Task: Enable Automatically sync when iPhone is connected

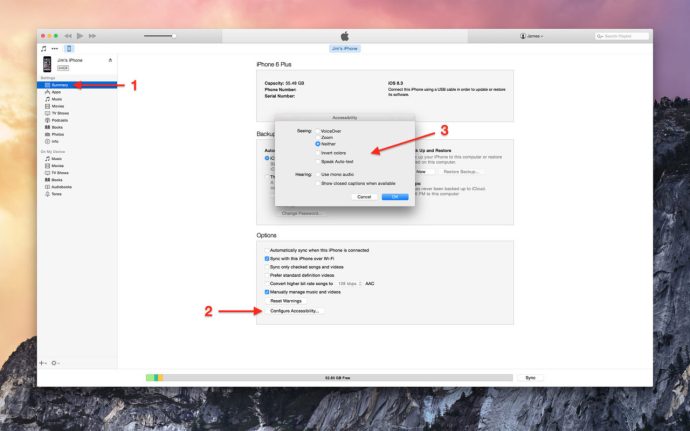Action: [267, 250]
